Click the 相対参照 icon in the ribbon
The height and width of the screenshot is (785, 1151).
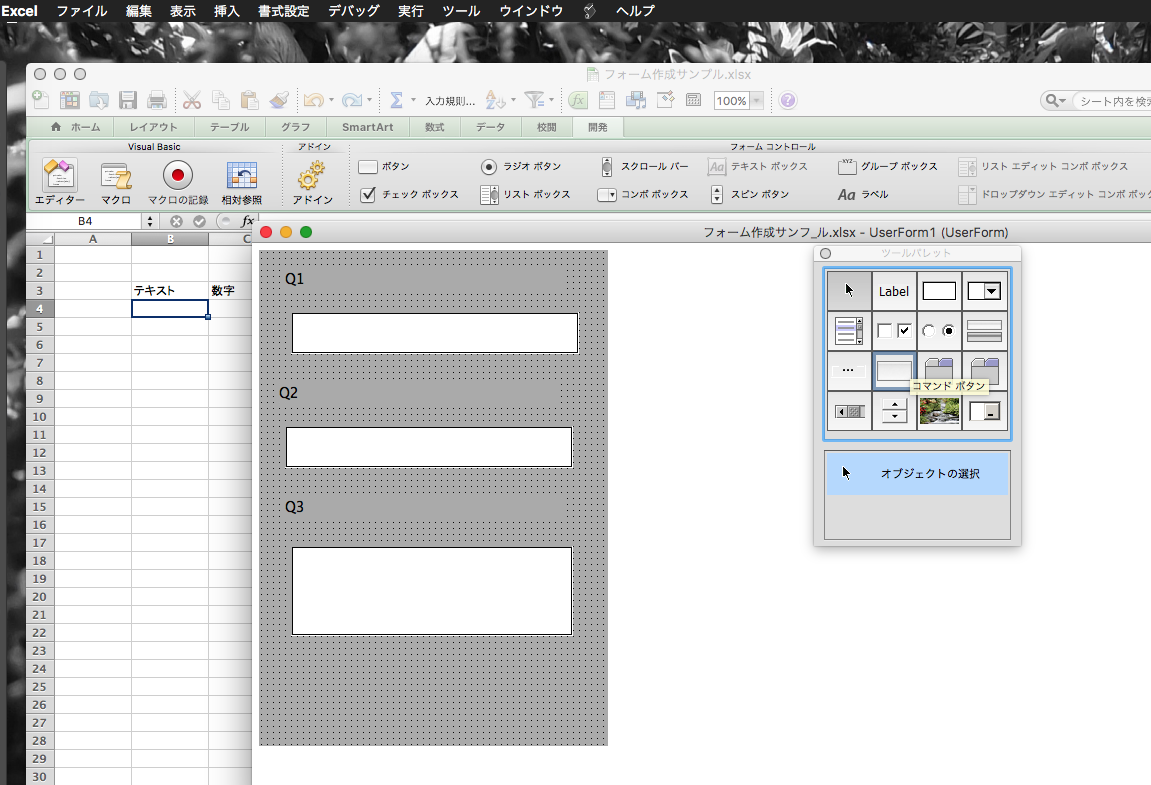coord(241,176)
